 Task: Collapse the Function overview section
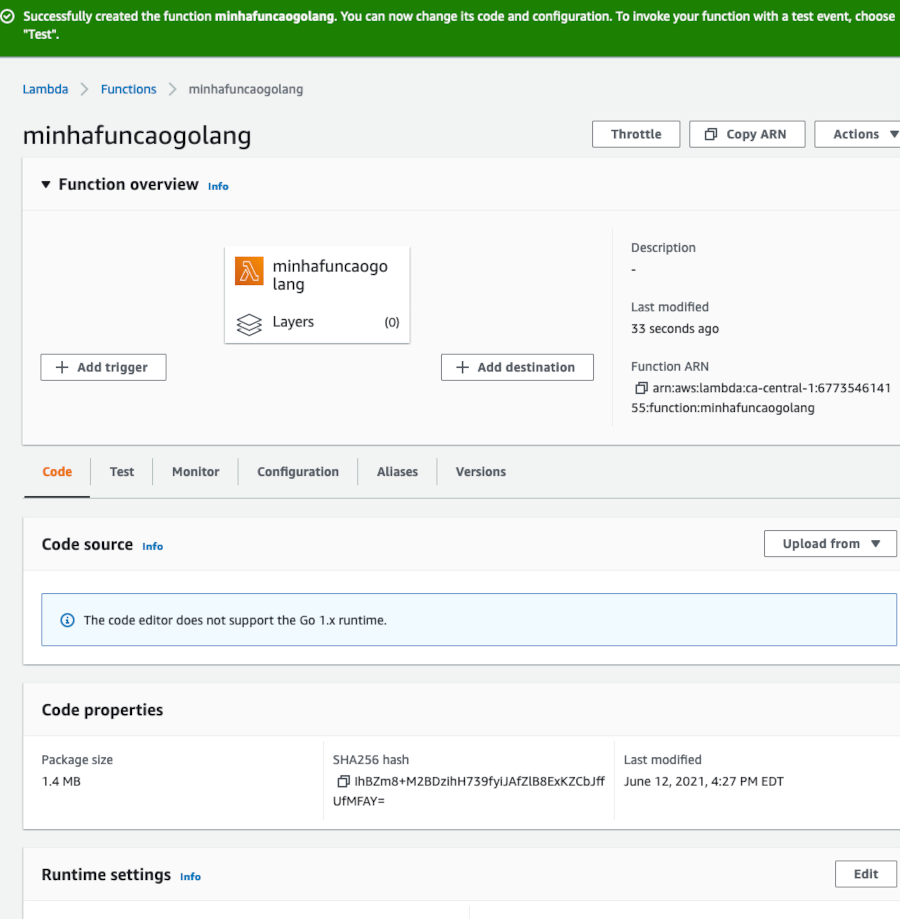click(x=45, y=184)
